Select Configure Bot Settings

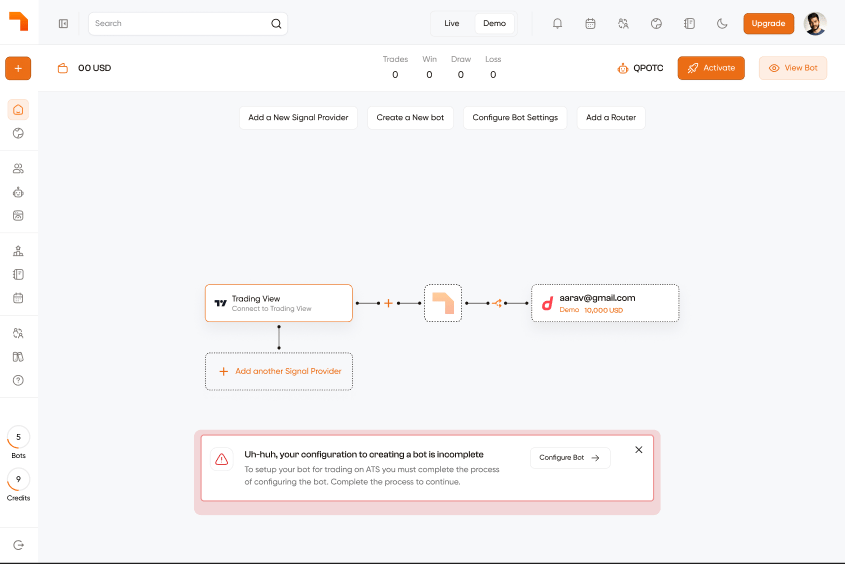[x=515, y=117]
